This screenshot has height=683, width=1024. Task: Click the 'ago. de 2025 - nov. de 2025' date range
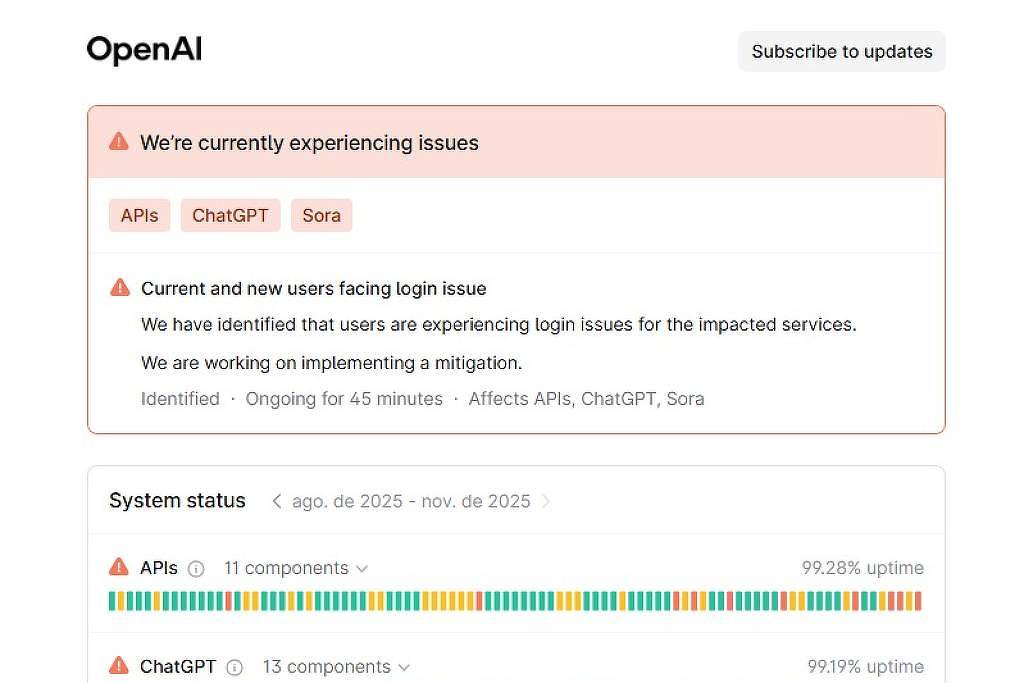(411, 501)
